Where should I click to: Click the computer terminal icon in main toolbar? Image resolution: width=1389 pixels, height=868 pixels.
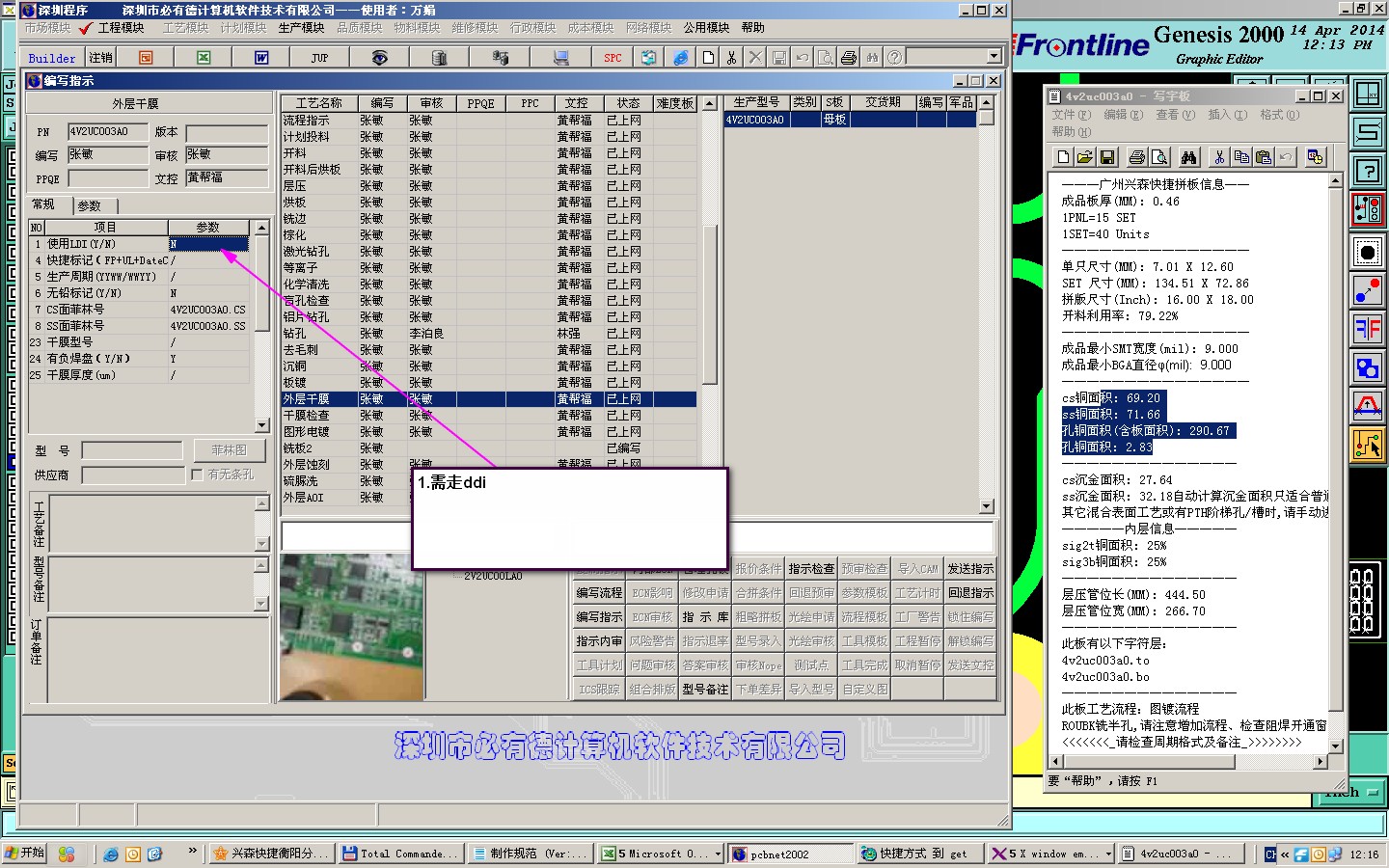[x=560, y=58]
